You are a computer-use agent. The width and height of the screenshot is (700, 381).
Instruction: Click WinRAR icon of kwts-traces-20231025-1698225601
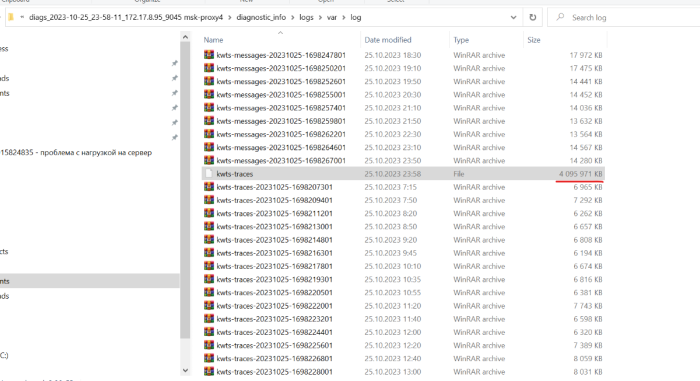coord(208,344)
